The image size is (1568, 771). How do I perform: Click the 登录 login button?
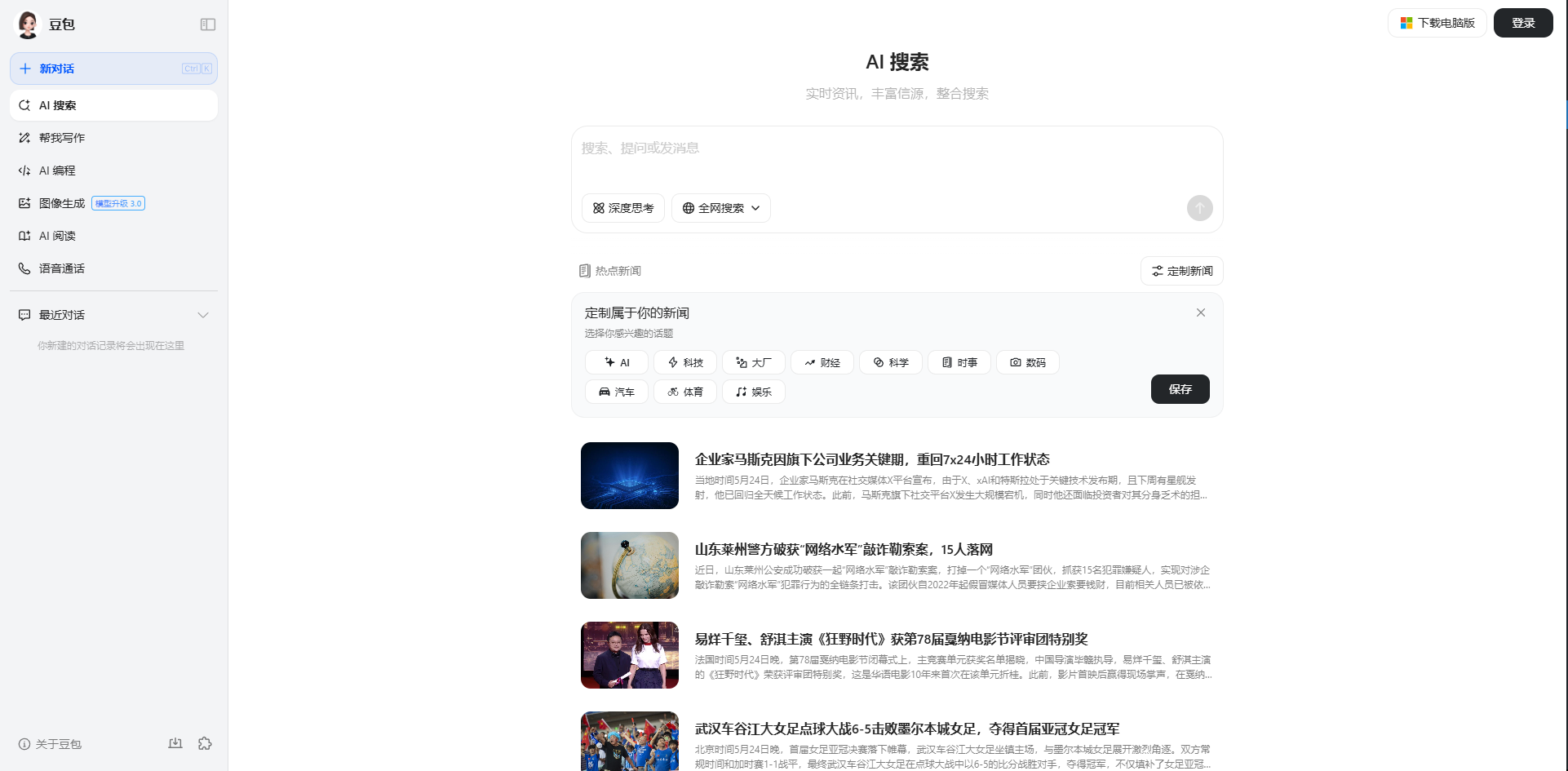pyautogui.click(x=1523, y=23)
